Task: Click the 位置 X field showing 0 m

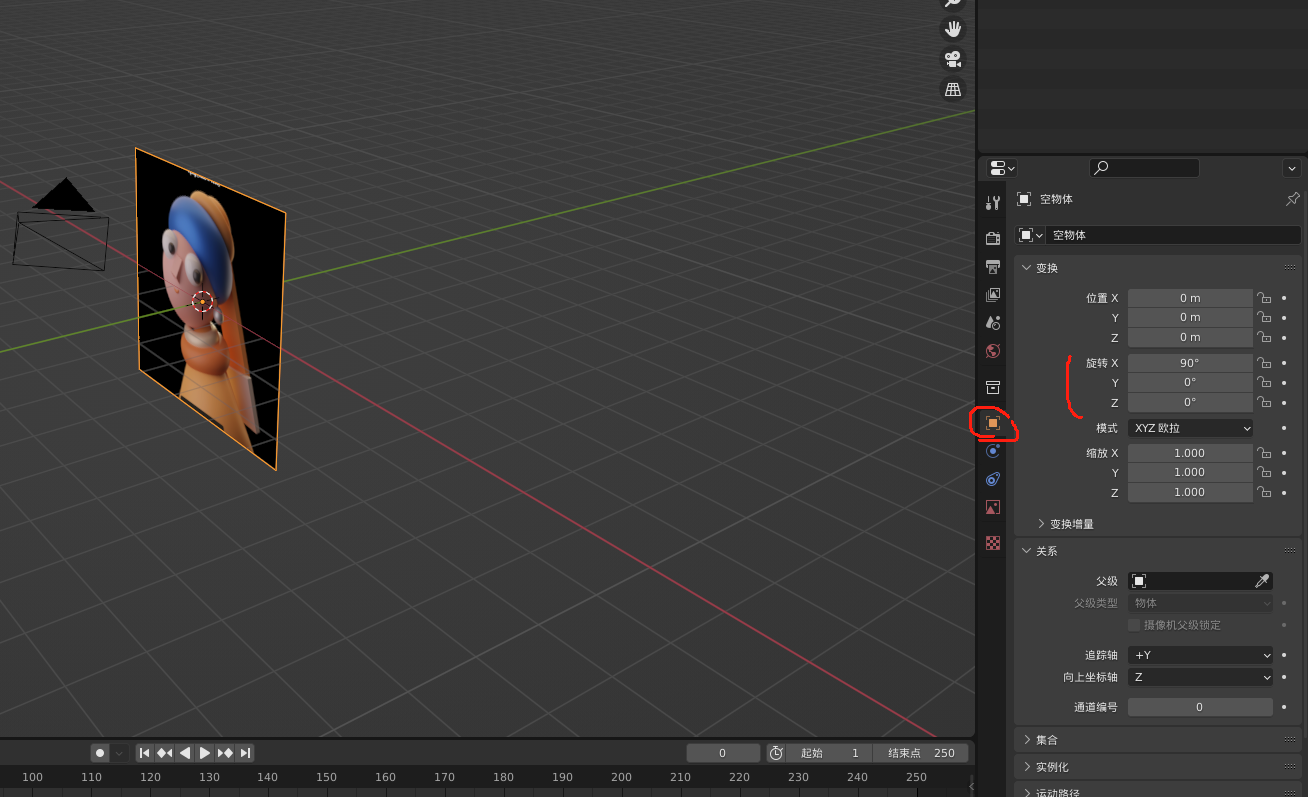Action: click(1190, 298)
